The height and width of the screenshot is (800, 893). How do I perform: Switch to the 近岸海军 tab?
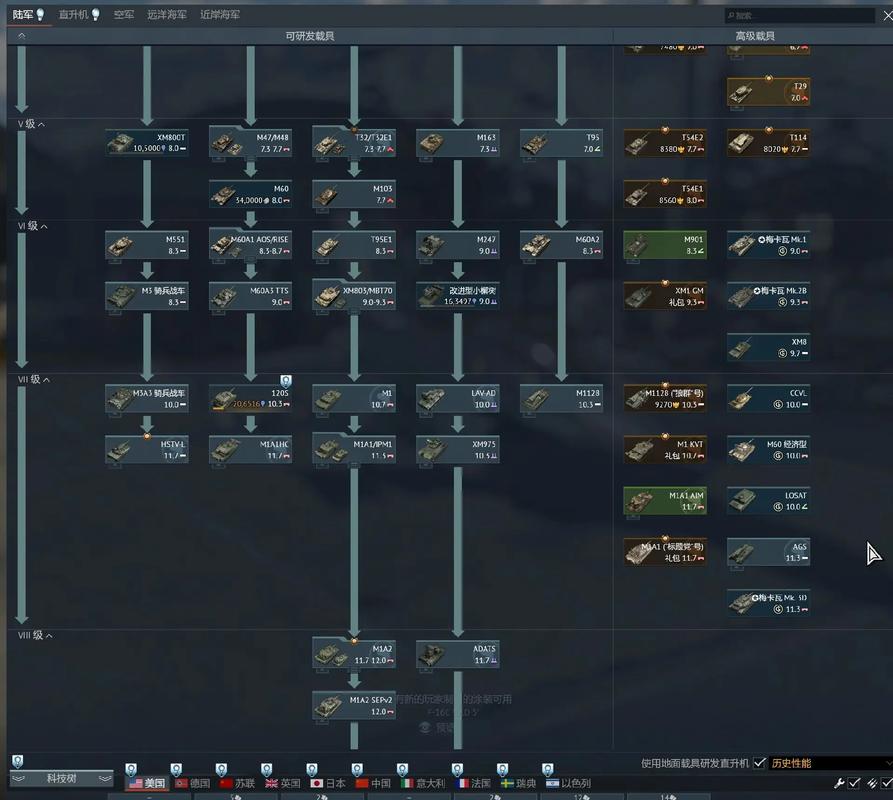click(x=220, y=15)
